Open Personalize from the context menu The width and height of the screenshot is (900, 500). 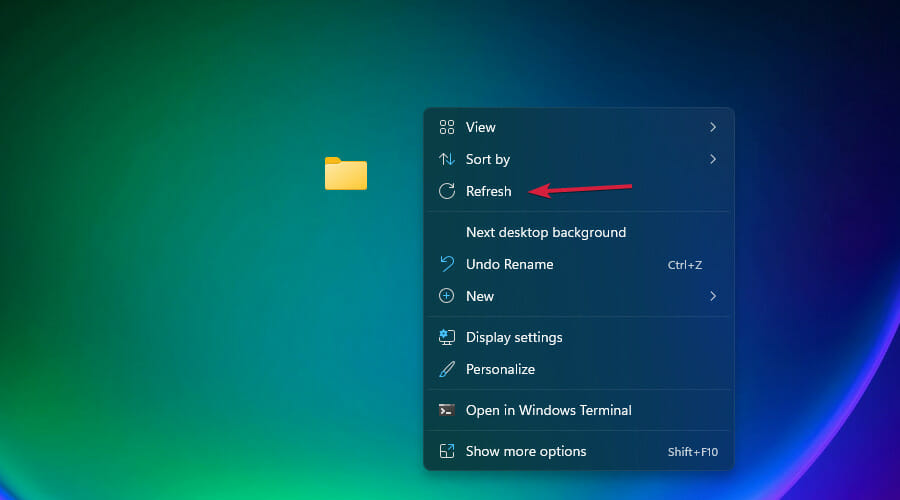(x=579, y=369)
